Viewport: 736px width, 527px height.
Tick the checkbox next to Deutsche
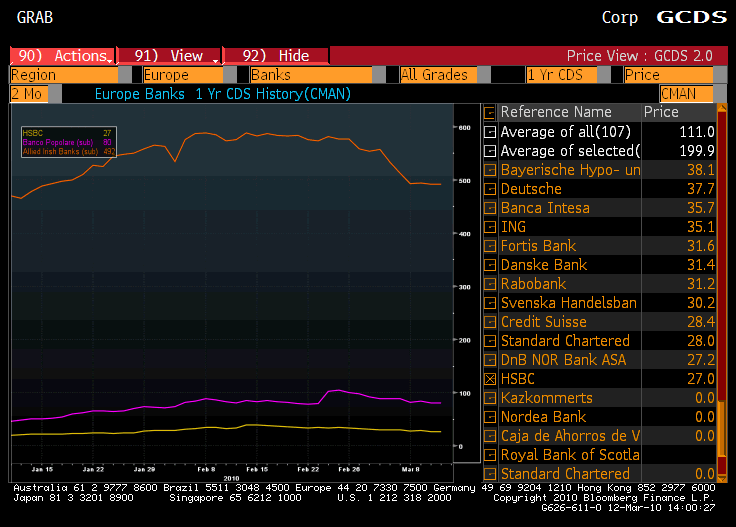(490, 189)
